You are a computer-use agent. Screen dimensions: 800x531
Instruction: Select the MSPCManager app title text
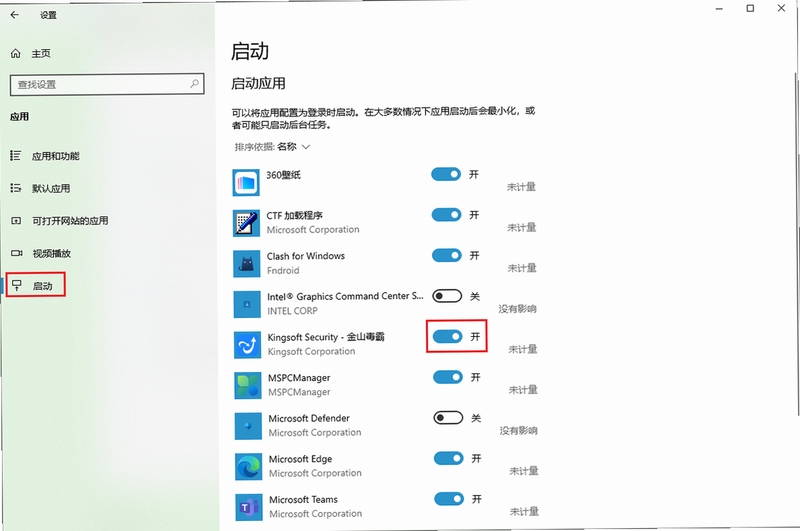coord(299,378)
